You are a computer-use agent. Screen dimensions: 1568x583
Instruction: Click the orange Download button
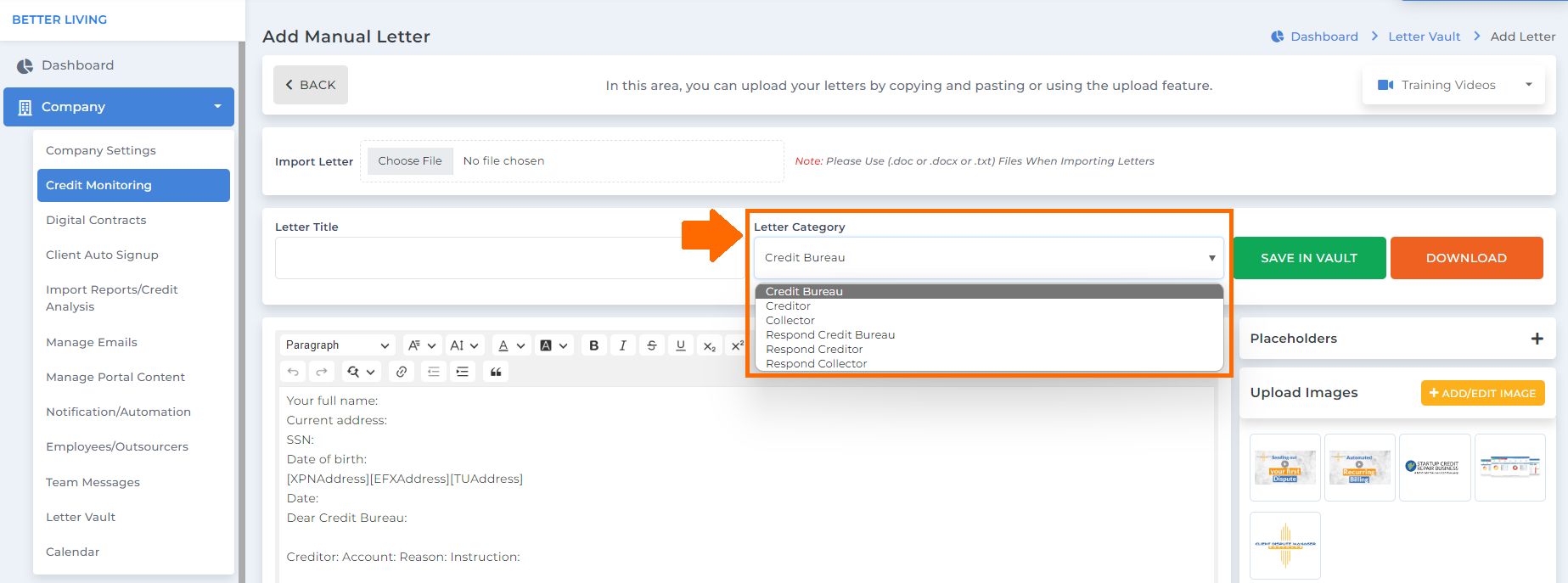pyautogui.click(x=1465, y=258)
